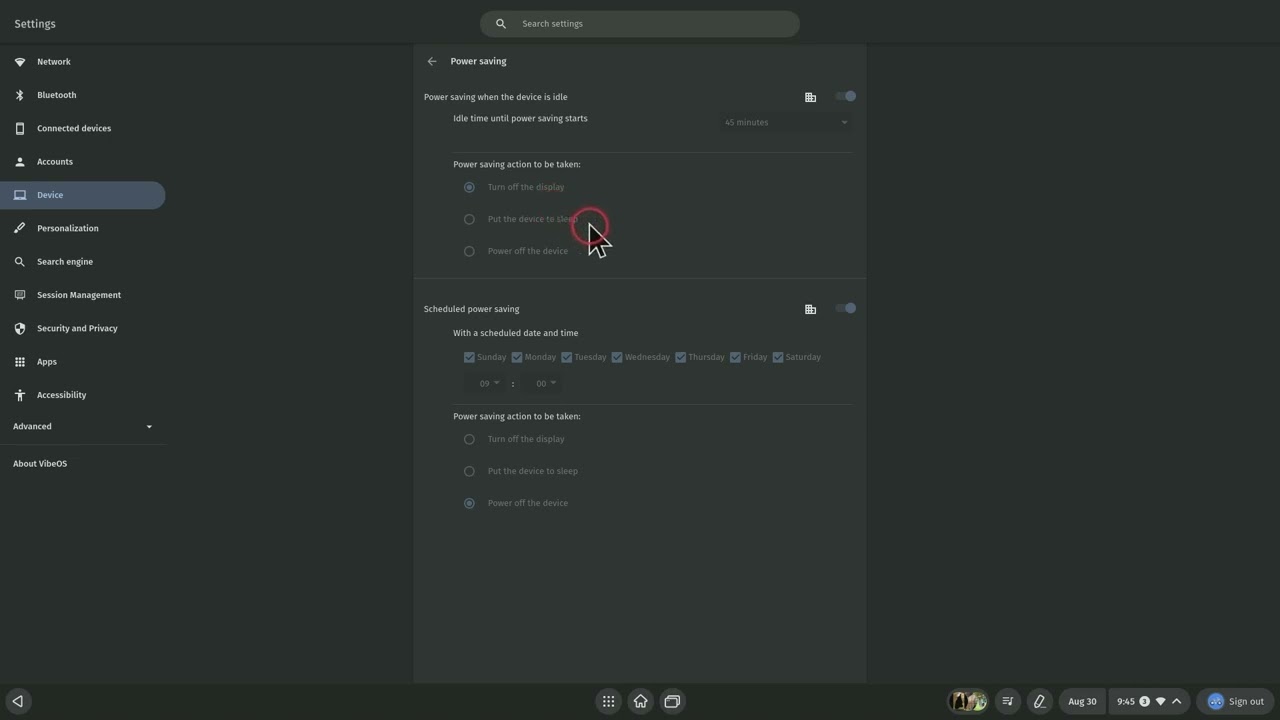Select idle action Put the device to sleep

[469, 219]
